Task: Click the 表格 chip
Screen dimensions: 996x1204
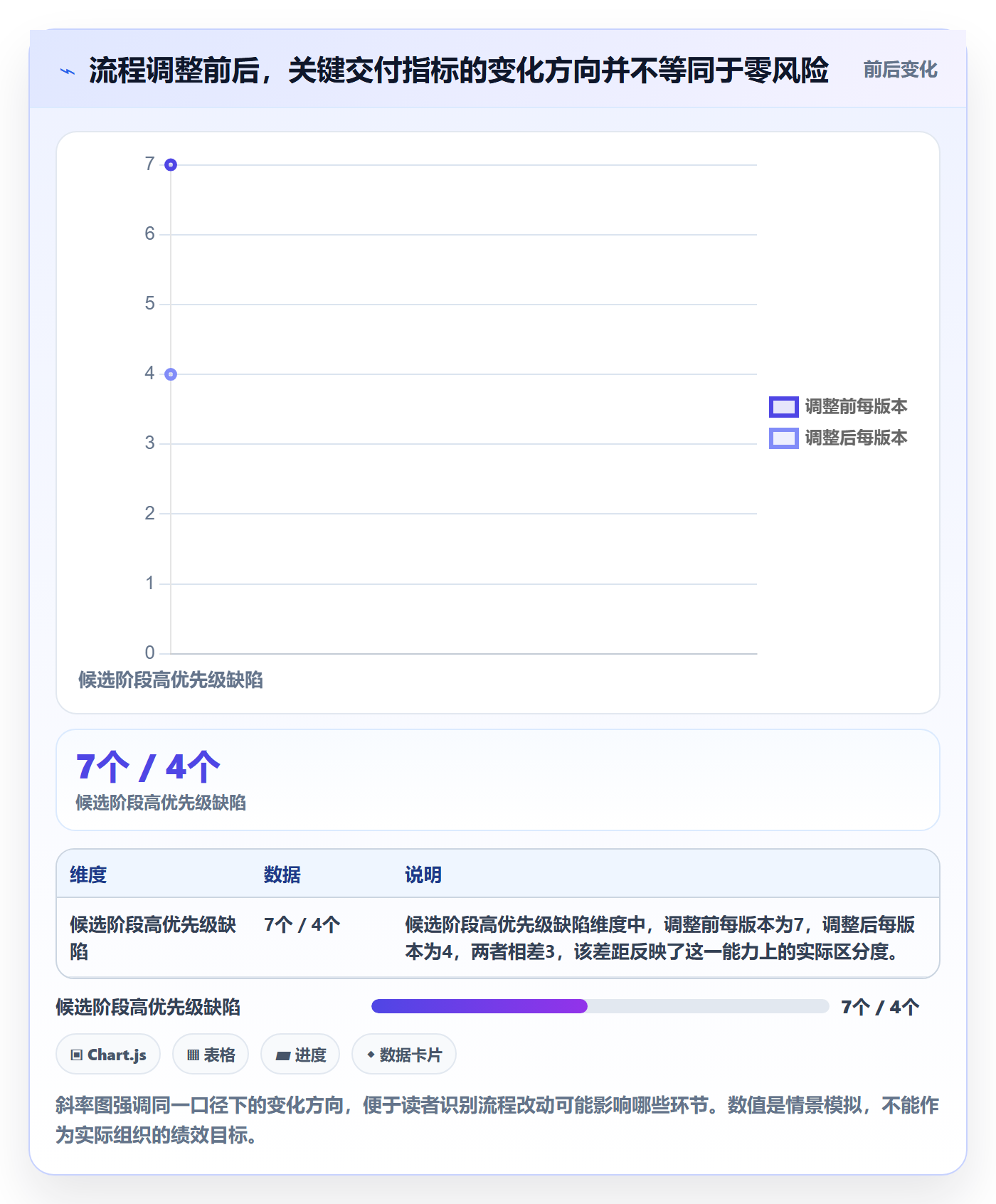Action: click(211, 1055)
